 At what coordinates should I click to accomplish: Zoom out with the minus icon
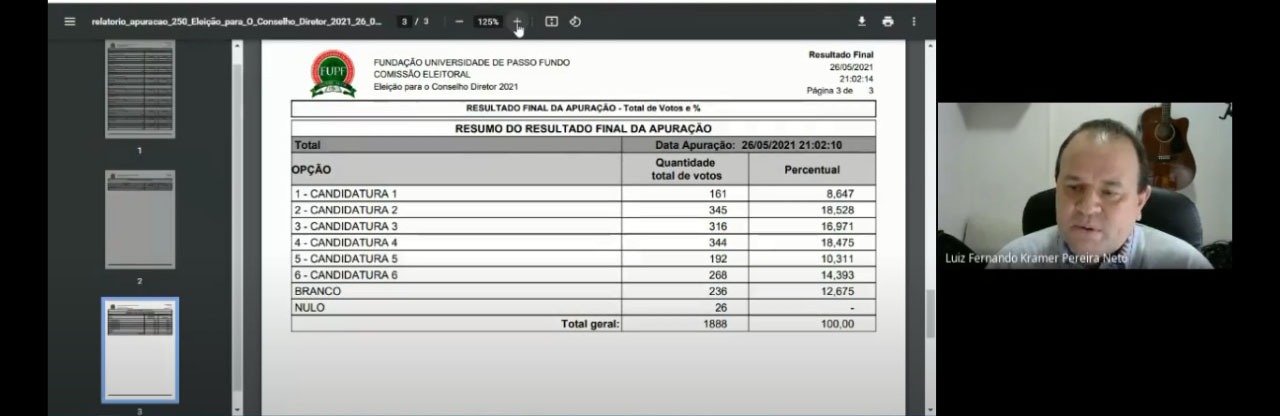coord(459,21)
